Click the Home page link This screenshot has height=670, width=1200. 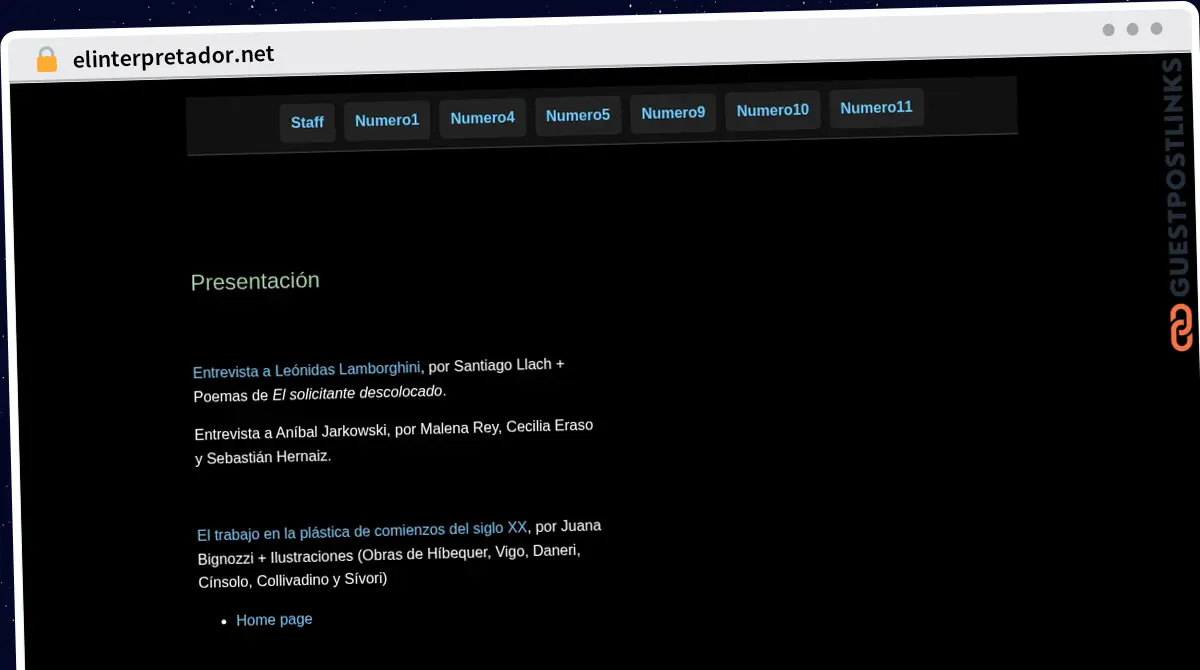pos(274,619)
